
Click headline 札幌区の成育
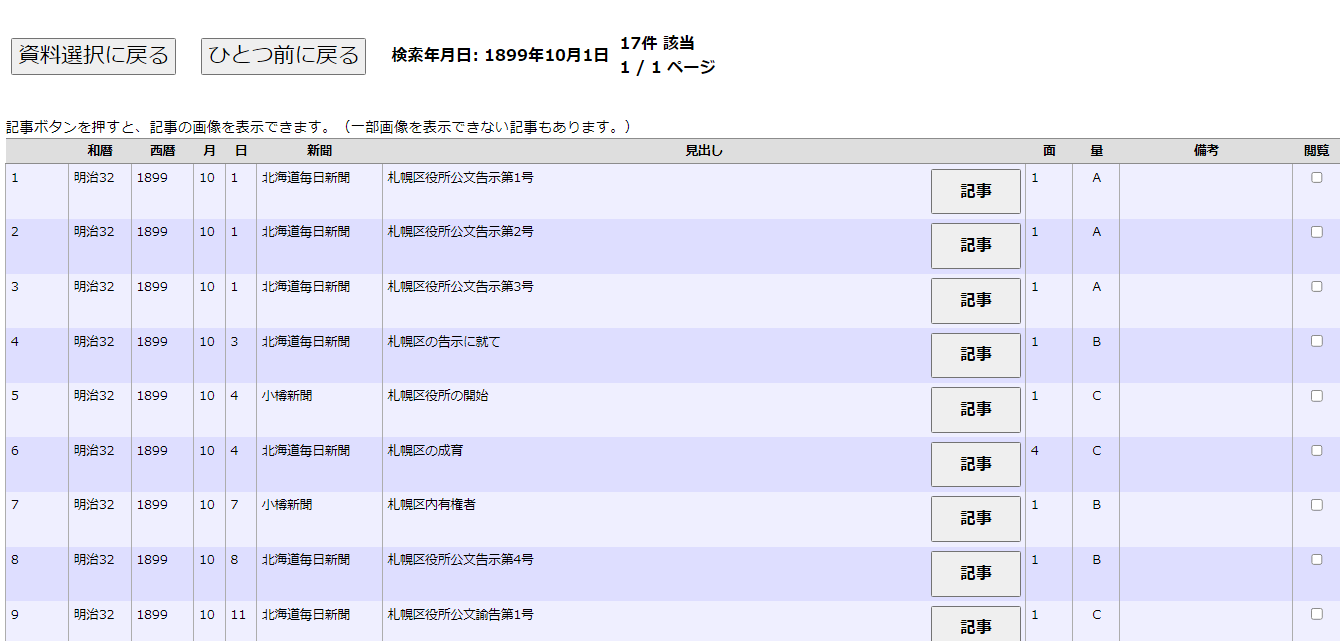point(425,450)
